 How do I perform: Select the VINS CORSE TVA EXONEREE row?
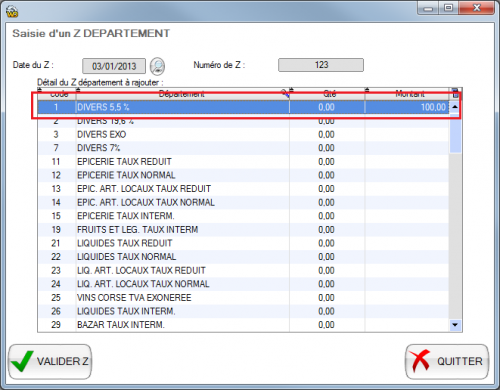click(x=243, y=298)
